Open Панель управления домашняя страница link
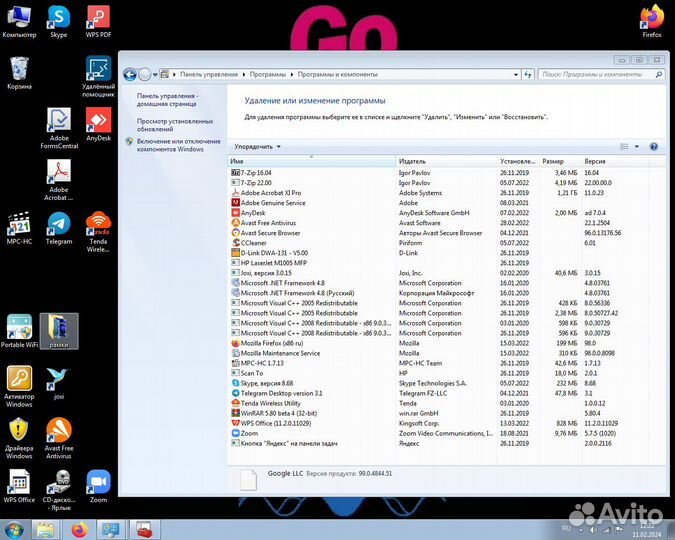 [167, 99]
